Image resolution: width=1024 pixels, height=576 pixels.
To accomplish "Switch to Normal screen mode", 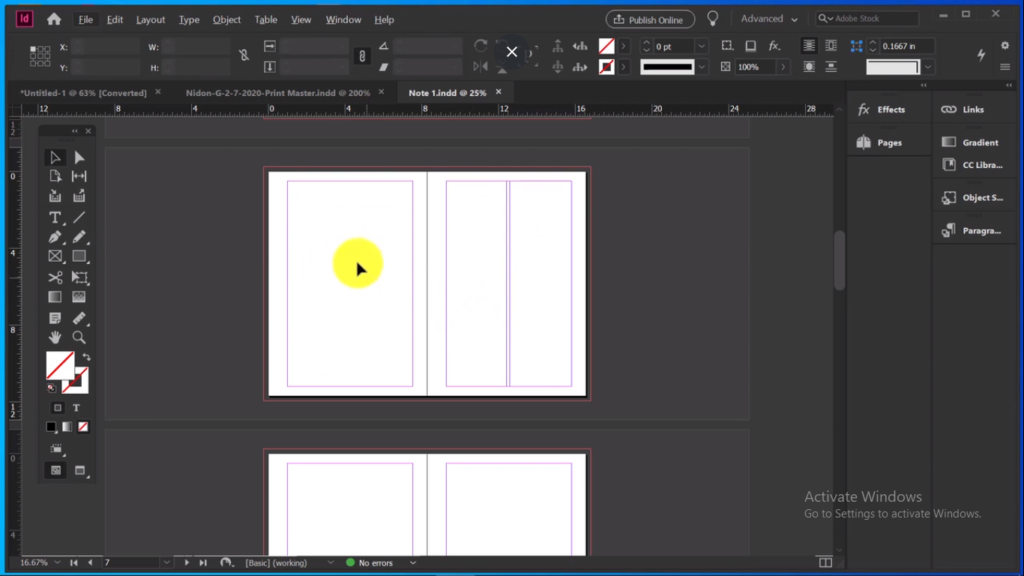I will (56, 470).
